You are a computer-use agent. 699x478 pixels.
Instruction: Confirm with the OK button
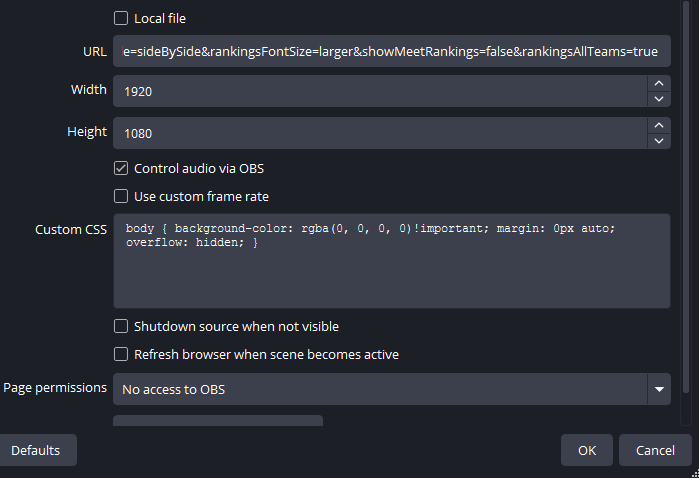point(587,450)
